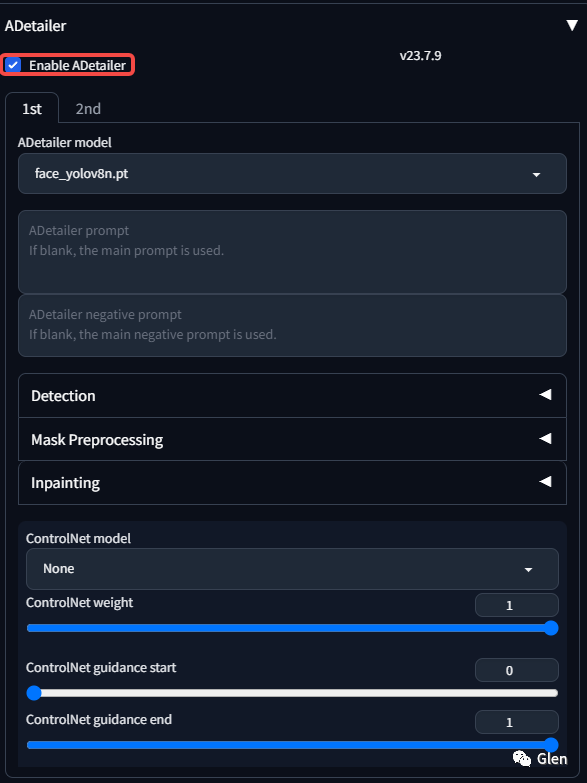This screenshot has width=587, height=783.
Task: Open the ControlNet model dropdown
Action: (x=292, y=569)
